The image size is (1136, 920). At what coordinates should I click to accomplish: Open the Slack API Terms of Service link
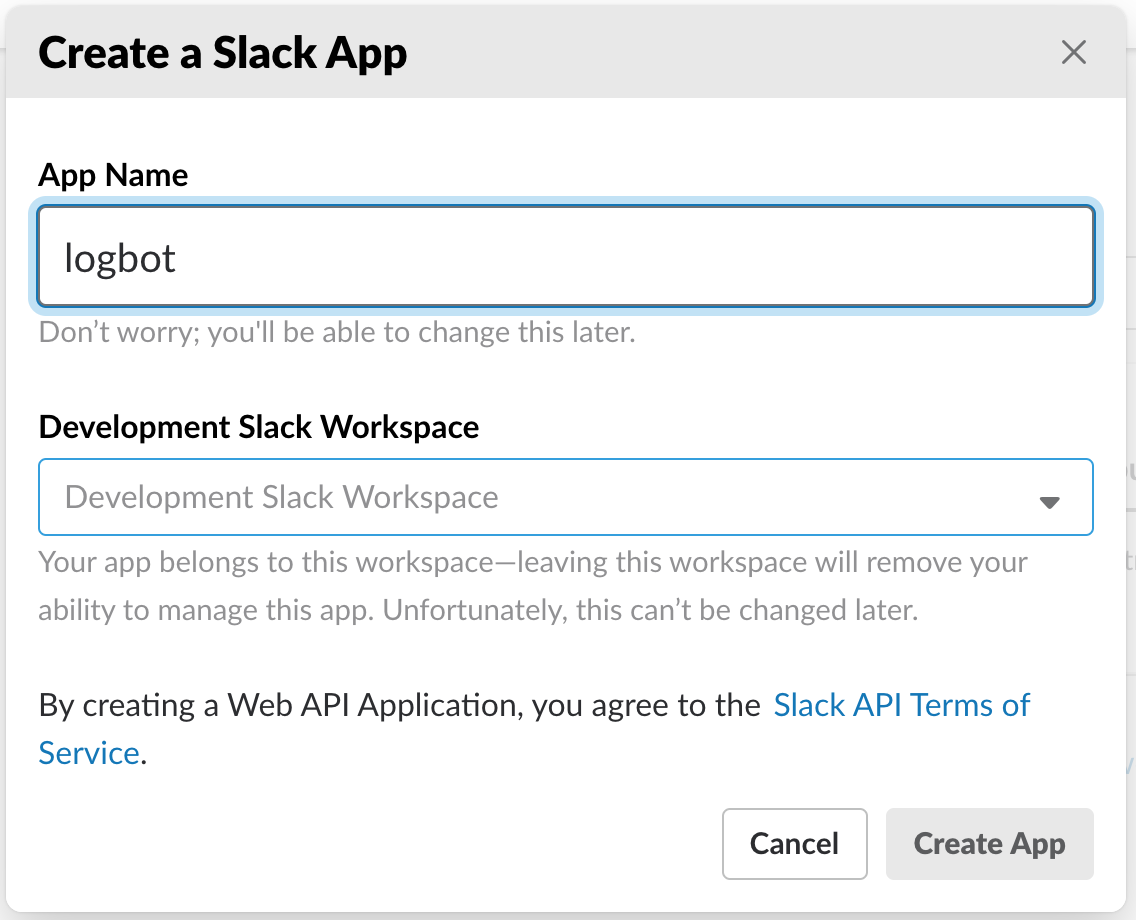tap(901, 705)
